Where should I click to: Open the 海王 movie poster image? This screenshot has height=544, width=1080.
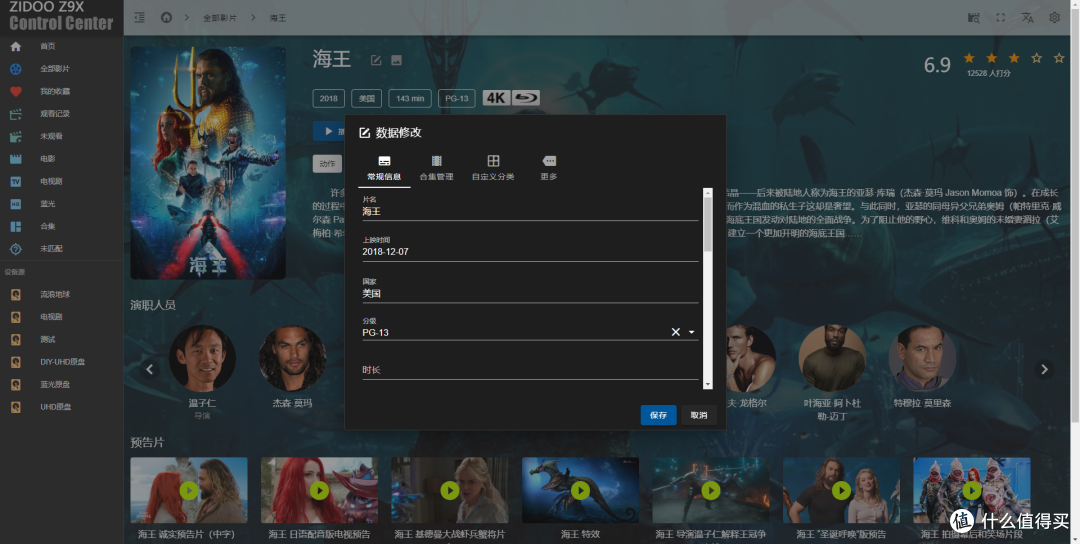click(x=208, y=163)
